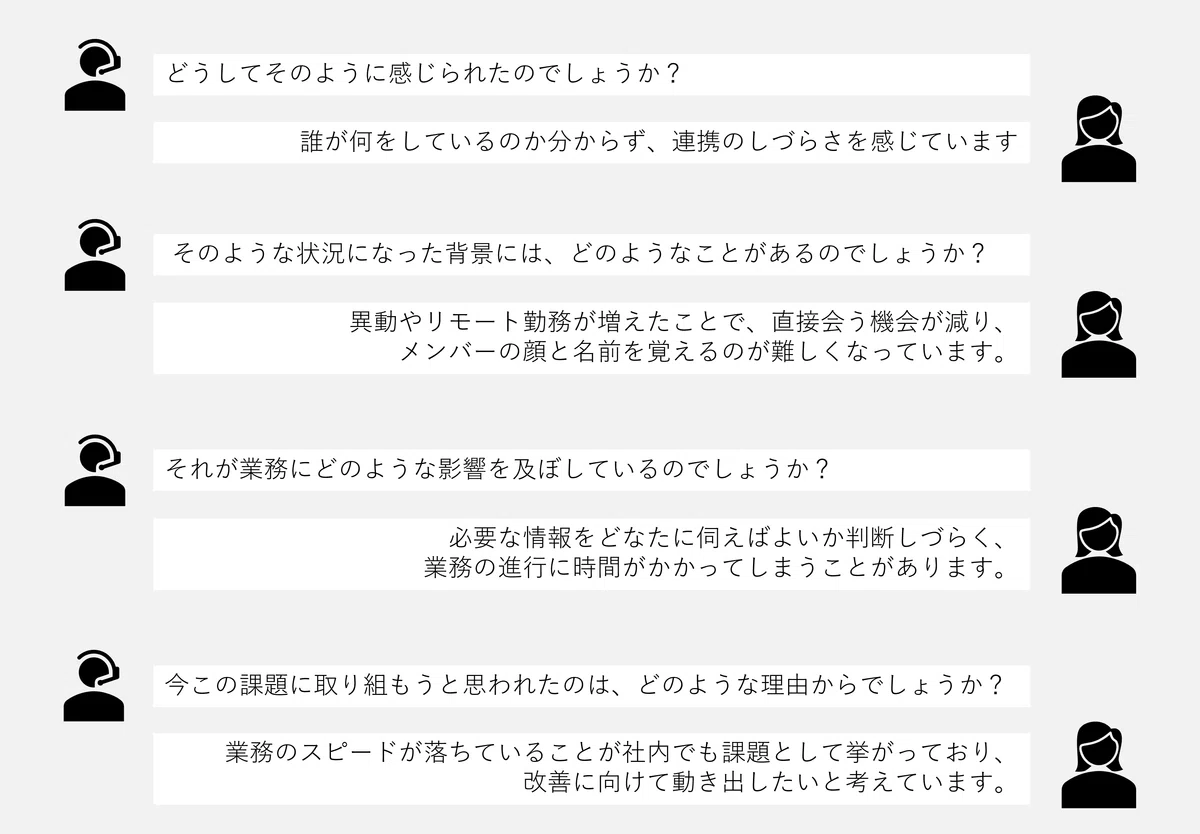Image resolution: width=1200 pixels, height=834 pixels.
Task: Click operator icon next to そのような状況になった背景 question
Action: tap(95, 256)
